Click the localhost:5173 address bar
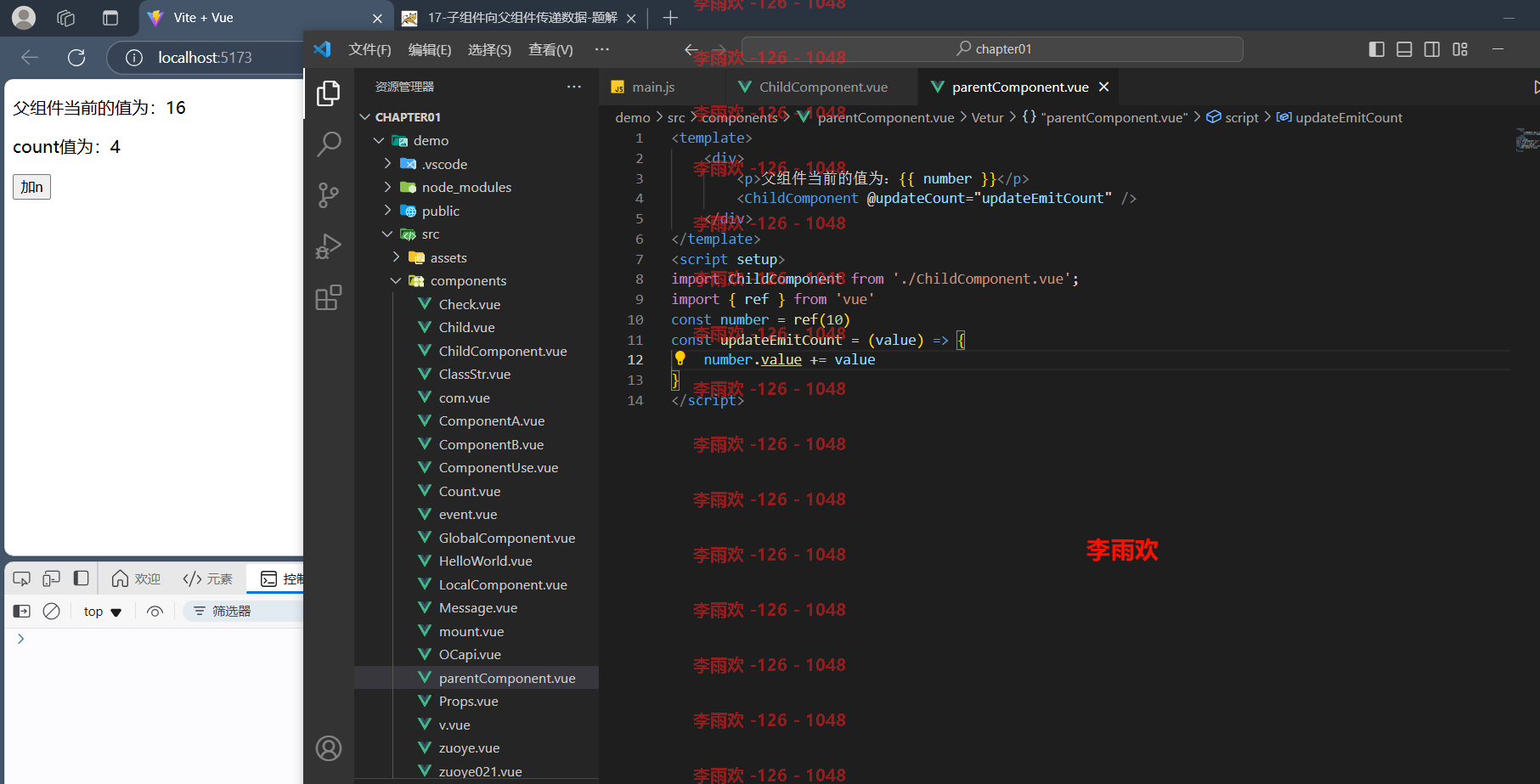Image resolution: width=1540 pixels, height=784 pixels. coord(205,57)
